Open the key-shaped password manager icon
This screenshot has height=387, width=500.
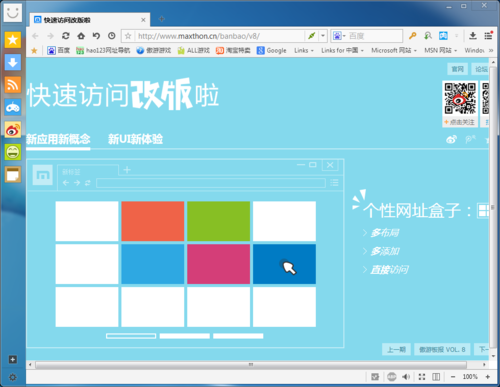click(x=412, y=36)
